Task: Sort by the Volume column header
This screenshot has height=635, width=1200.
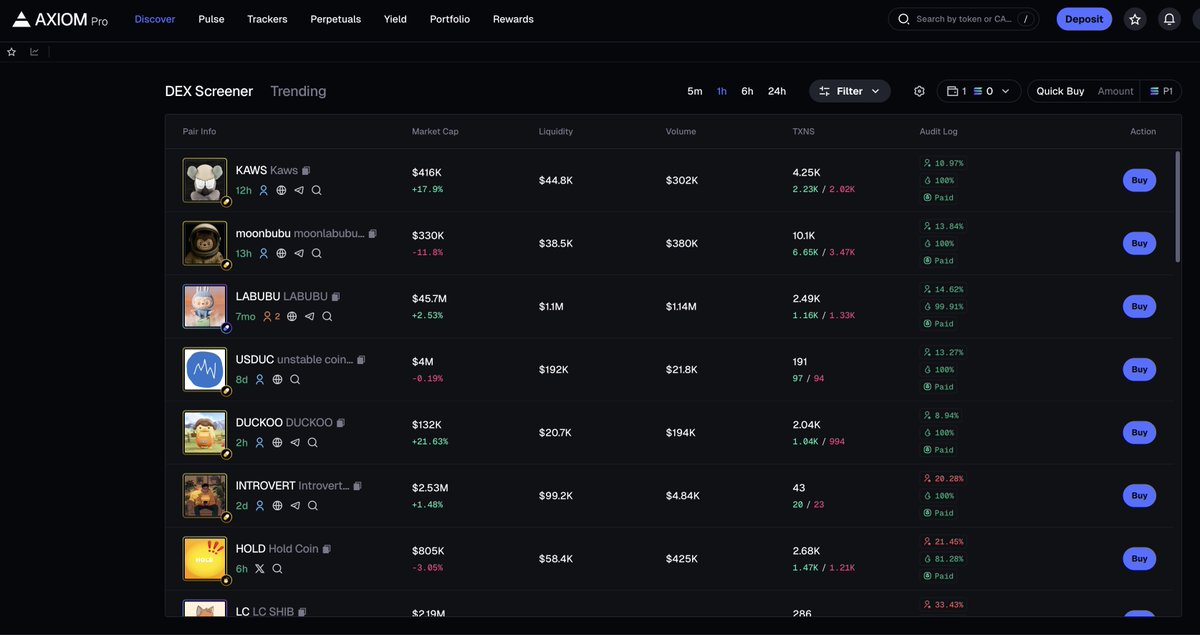Action: (x=681, y=132)
